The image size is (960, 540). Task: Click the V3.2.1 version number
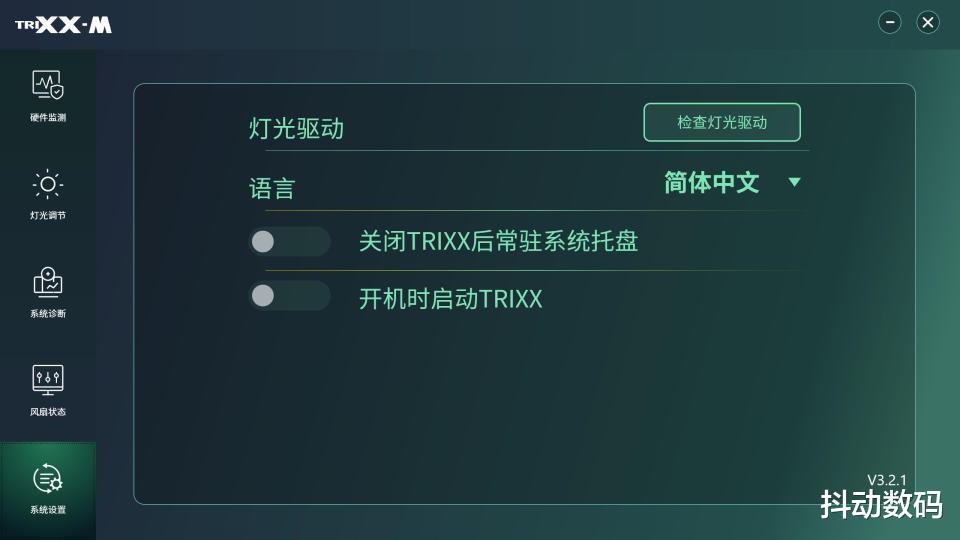887,480
